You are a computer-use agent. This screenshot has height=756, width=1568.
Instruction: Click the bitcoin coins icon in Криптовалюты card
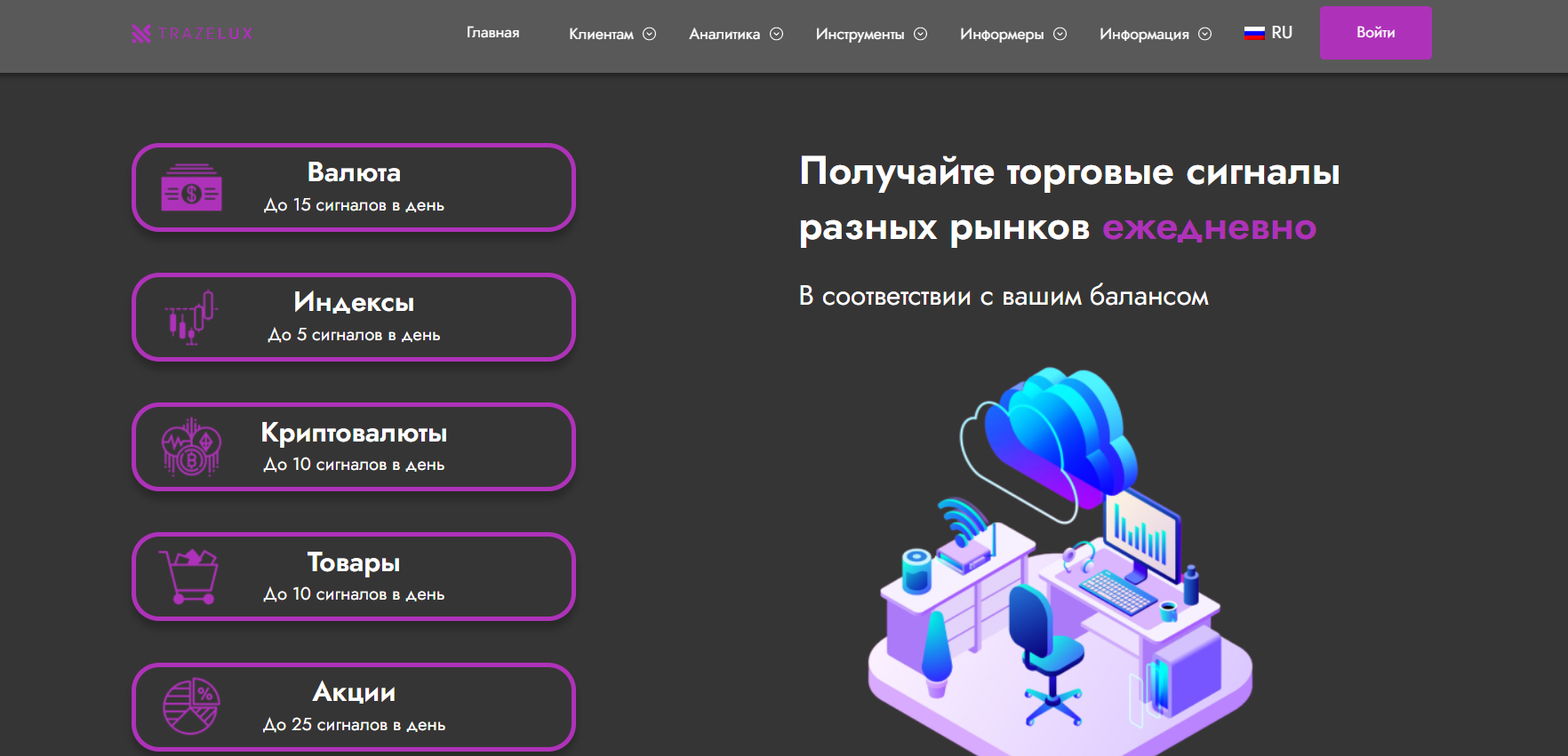[x=191, y=447]
